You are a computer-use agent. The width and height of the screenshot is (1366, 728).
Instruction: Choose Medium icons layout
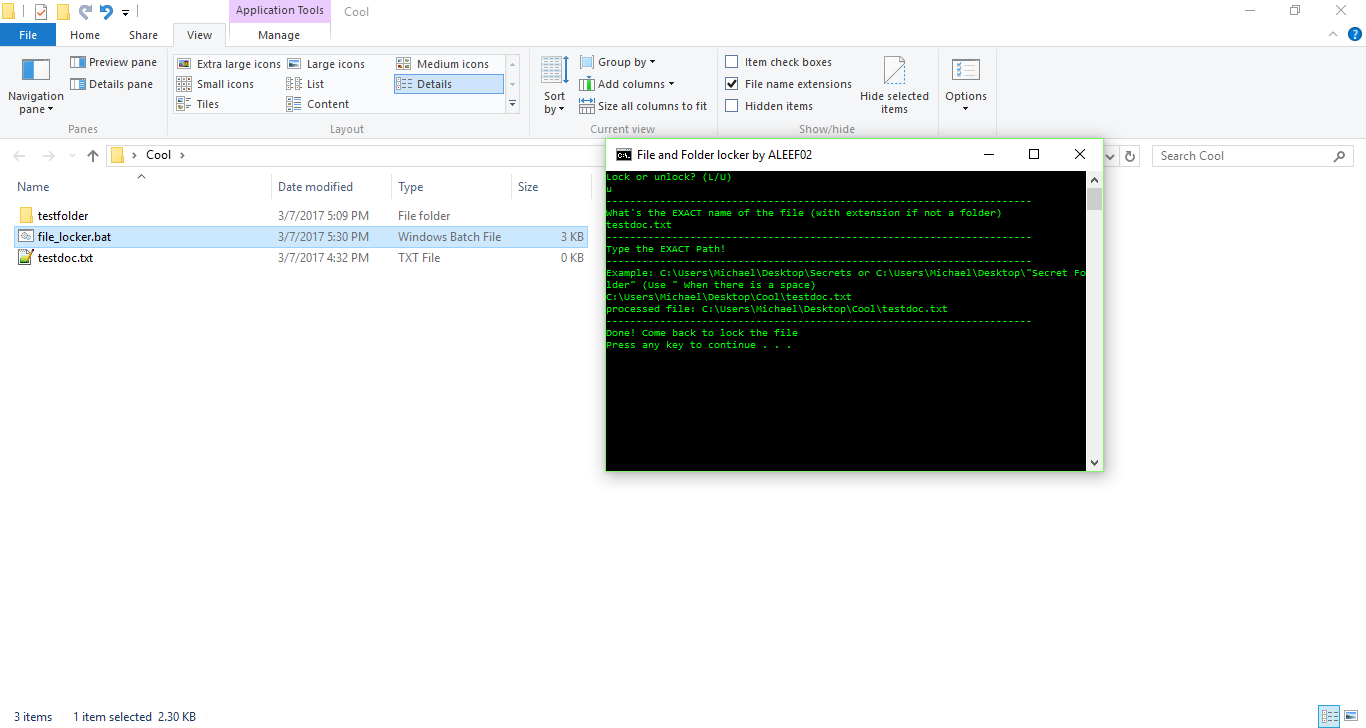[443, 64]
